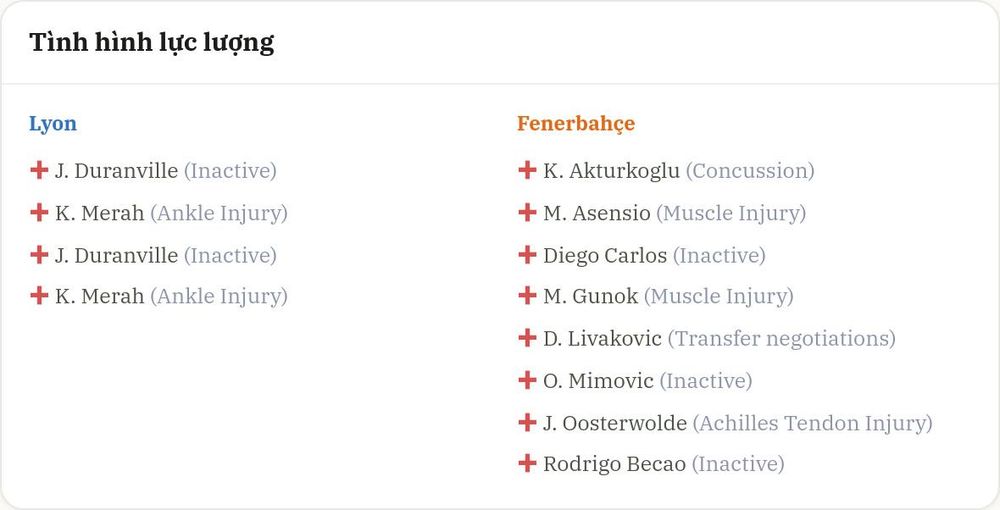Click the red cross beside D. Livakovic
Image resolution: width=1000 pixels, height=510 pixels.
tap(527, 337)
